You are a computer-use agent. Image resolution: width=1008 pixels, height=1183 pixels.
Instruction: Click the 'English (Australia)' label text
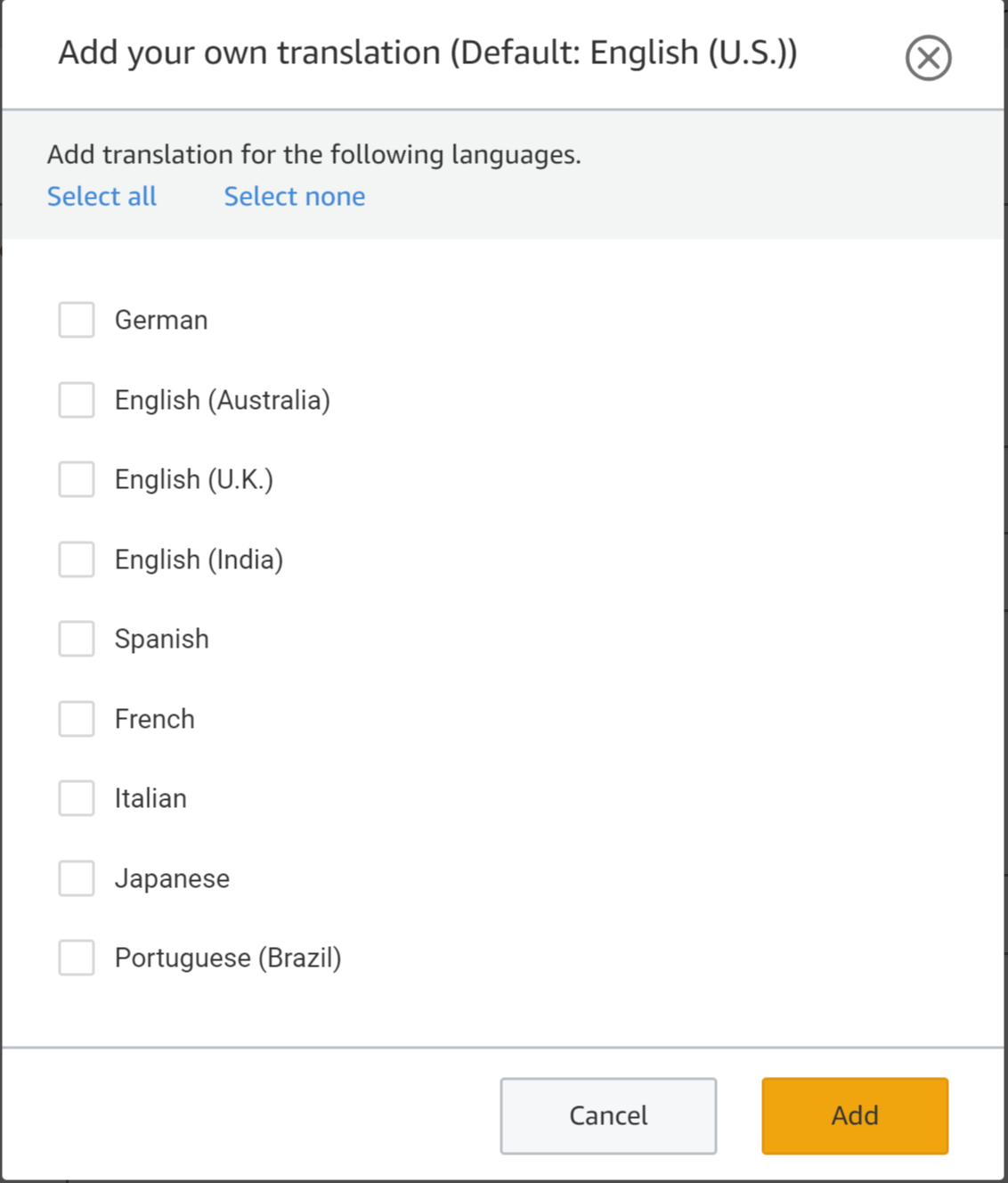point(222,401)
